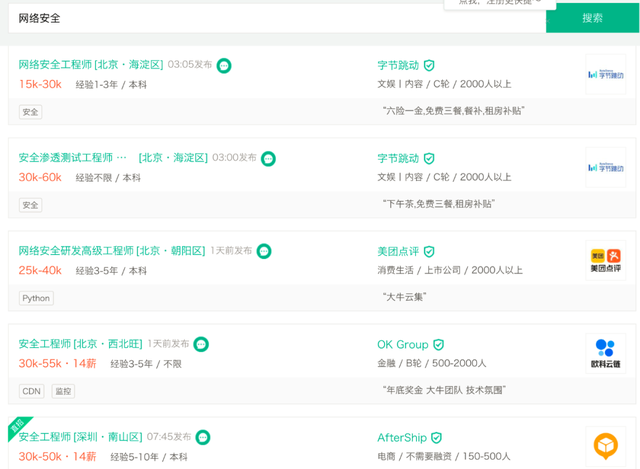The height and width of the screenshot is (469, 640).
Task: Click verified shield beside AfterShip
Action: [437, 438]
